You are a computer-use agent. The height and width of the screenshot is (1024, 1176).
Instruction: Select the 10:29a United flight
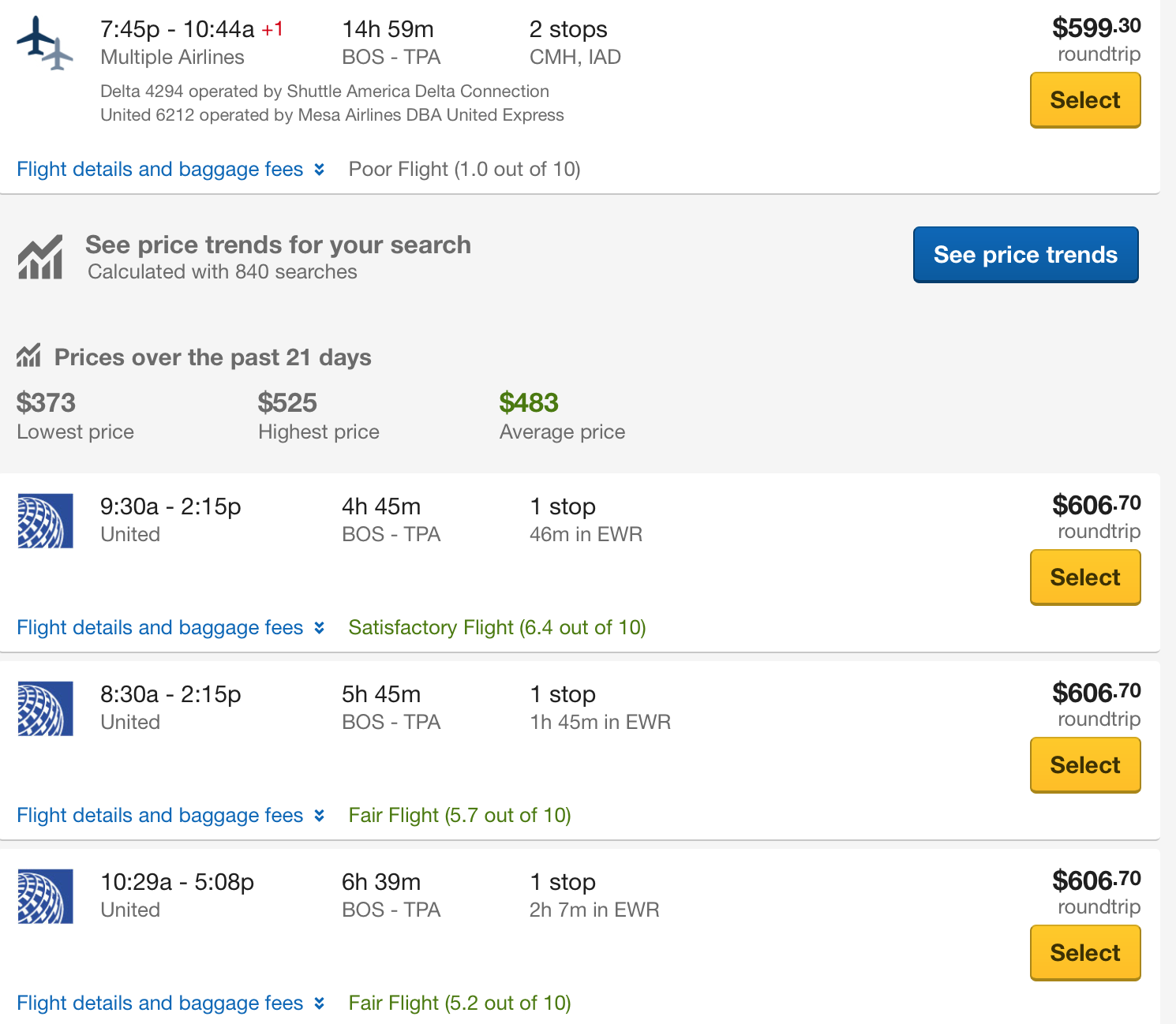pyautogui.click(x=1085, y=953)
